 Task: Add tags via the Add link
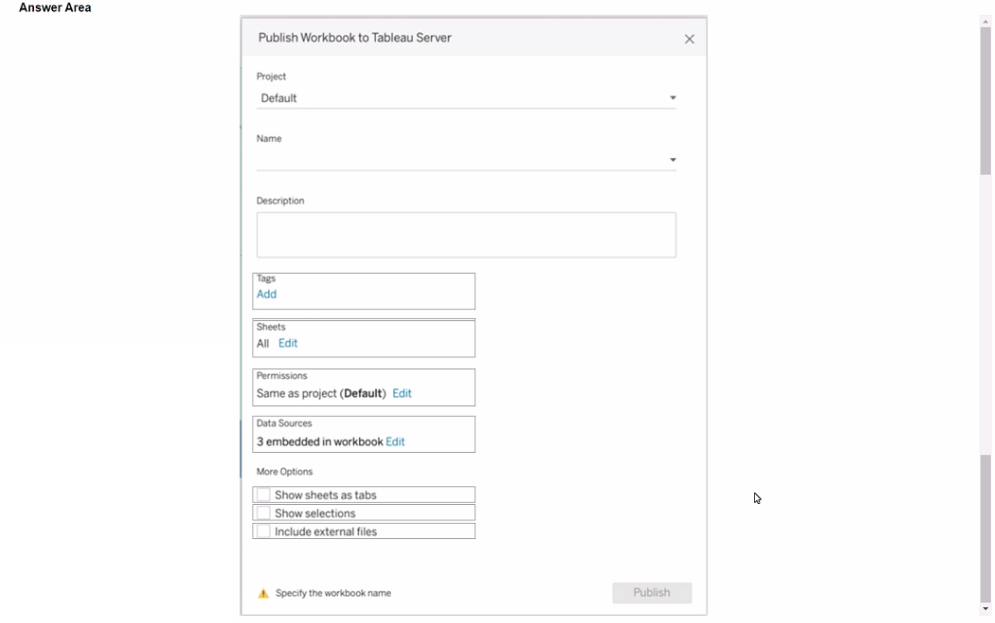(x=267, y=294)
